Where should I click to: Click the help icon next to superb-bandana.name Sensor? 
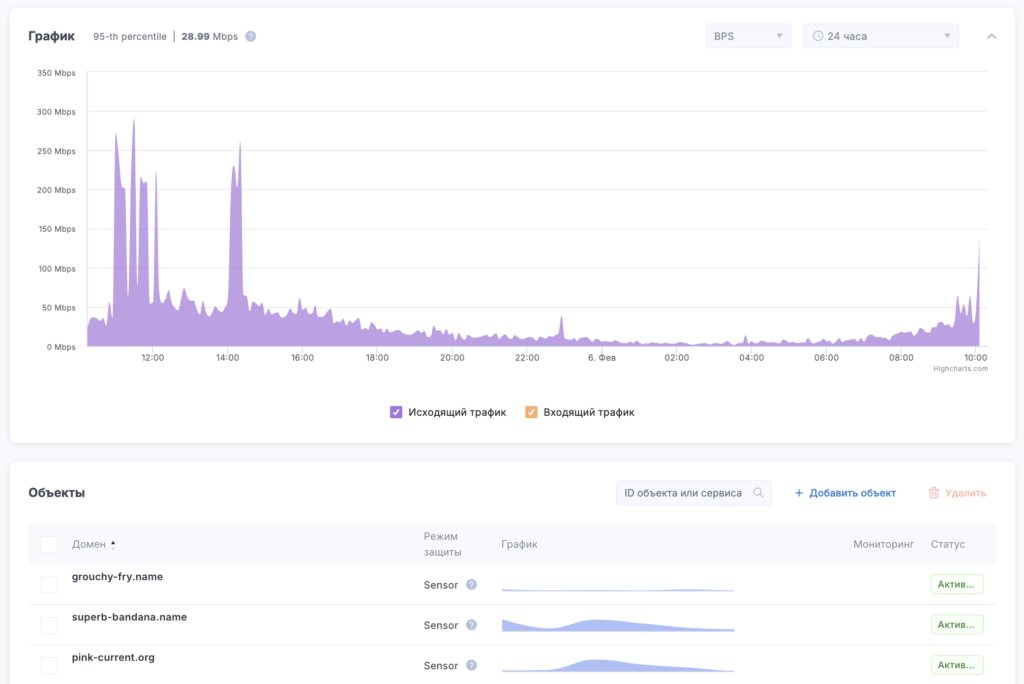[471, 625]
